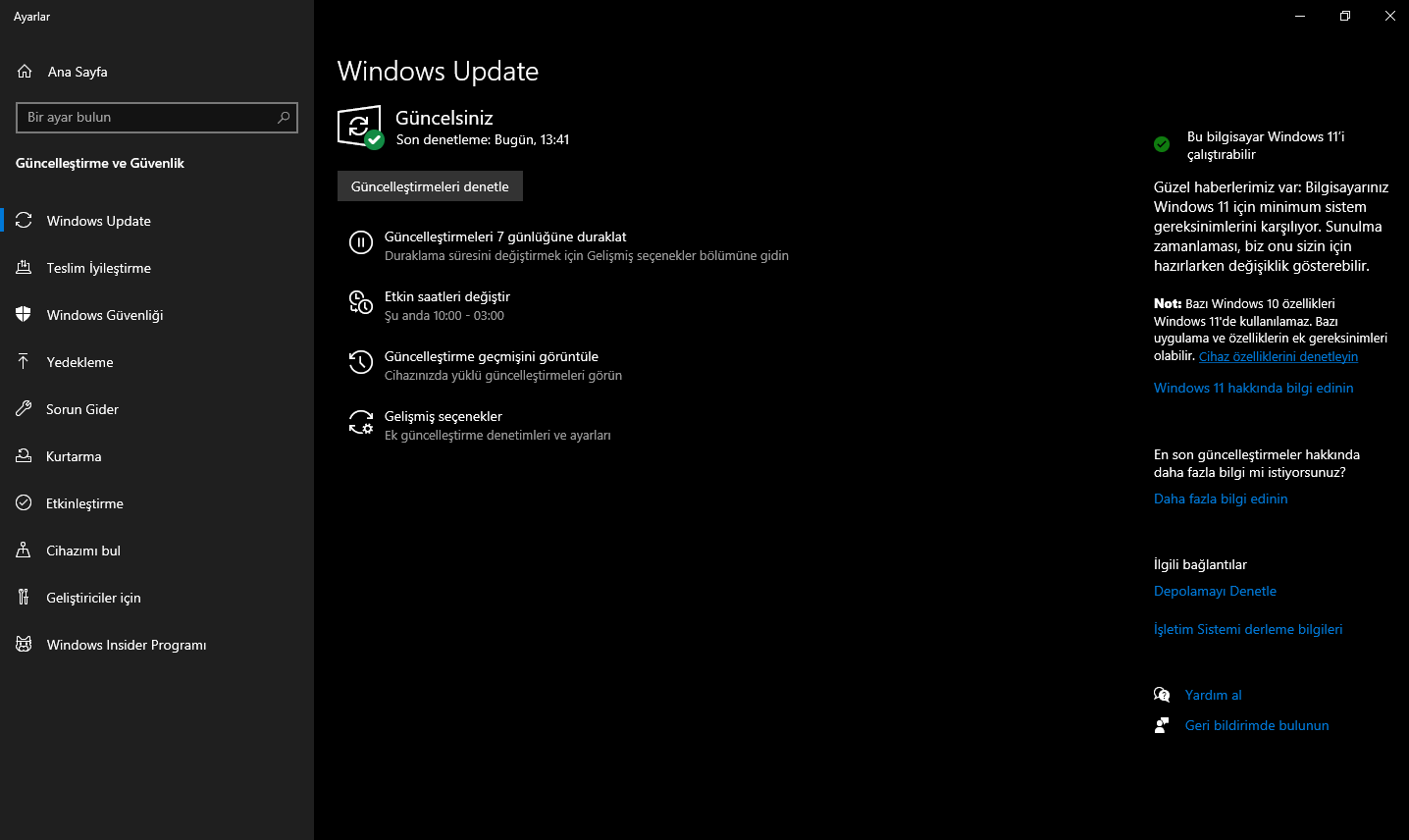1409x840 pixels.
Task: Click the clock icon for Etkin saatleri değiştir
Action: point(361,302)
